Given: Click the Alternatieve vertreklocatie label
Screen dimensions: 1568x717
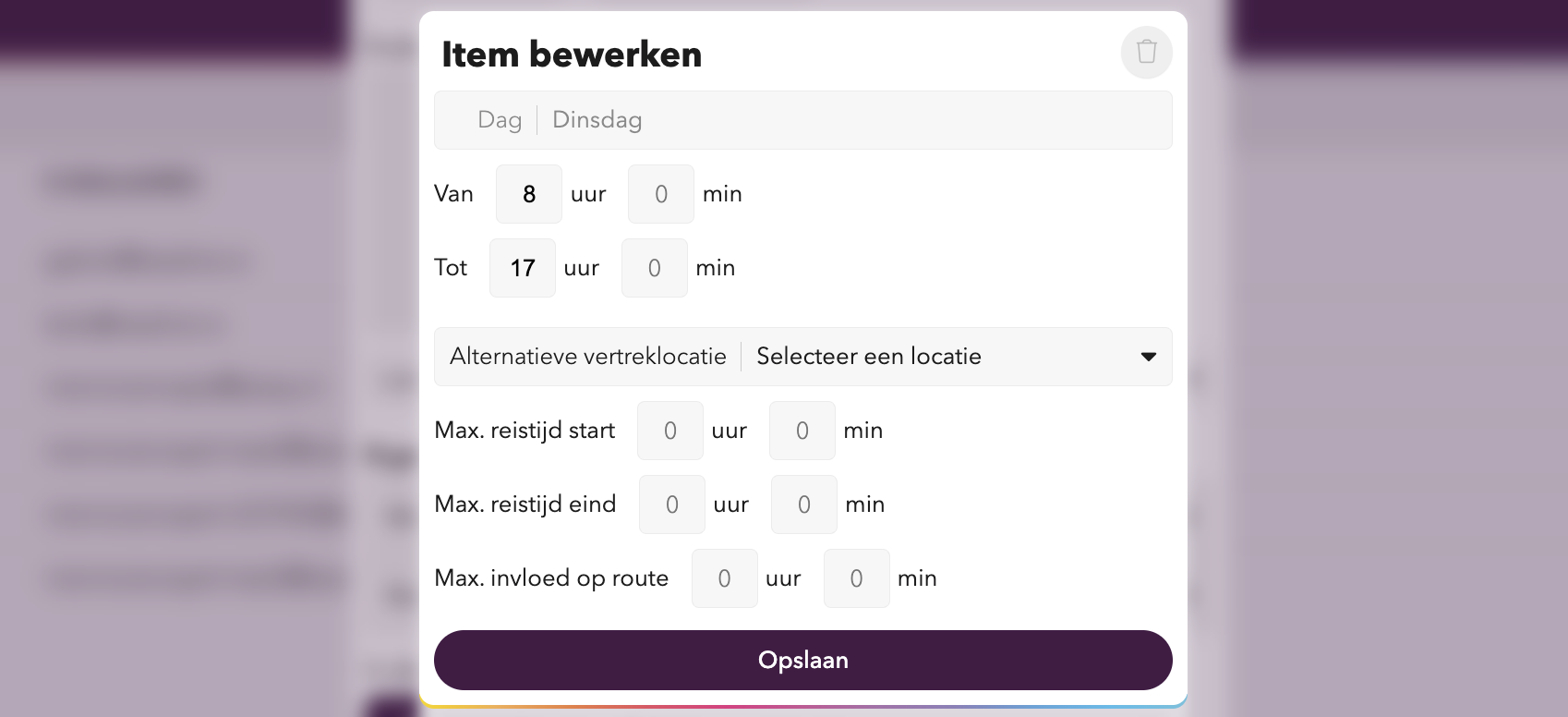Looking at the screenshot, I should pos(587,357).
